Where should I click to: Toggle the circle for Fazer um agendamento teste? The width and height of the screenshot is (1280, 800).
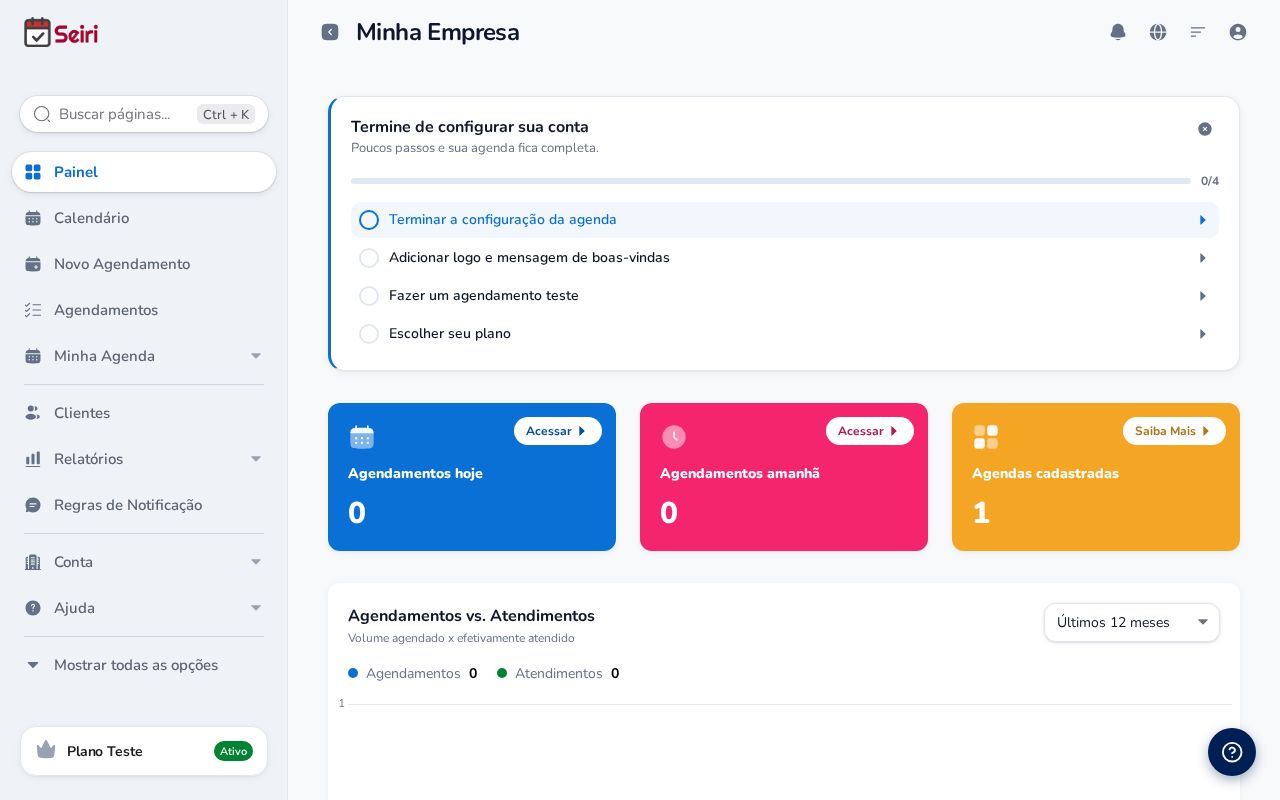(369, 296)
